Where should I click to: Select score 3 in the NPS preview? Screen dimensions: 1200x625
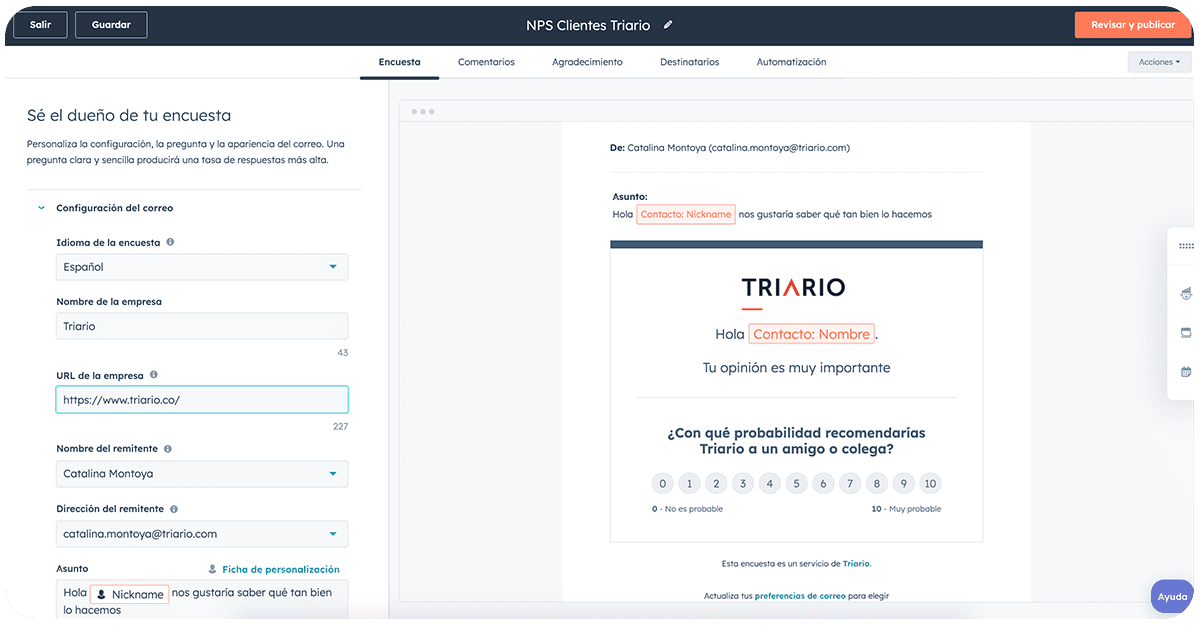click(x=743, y=484)
